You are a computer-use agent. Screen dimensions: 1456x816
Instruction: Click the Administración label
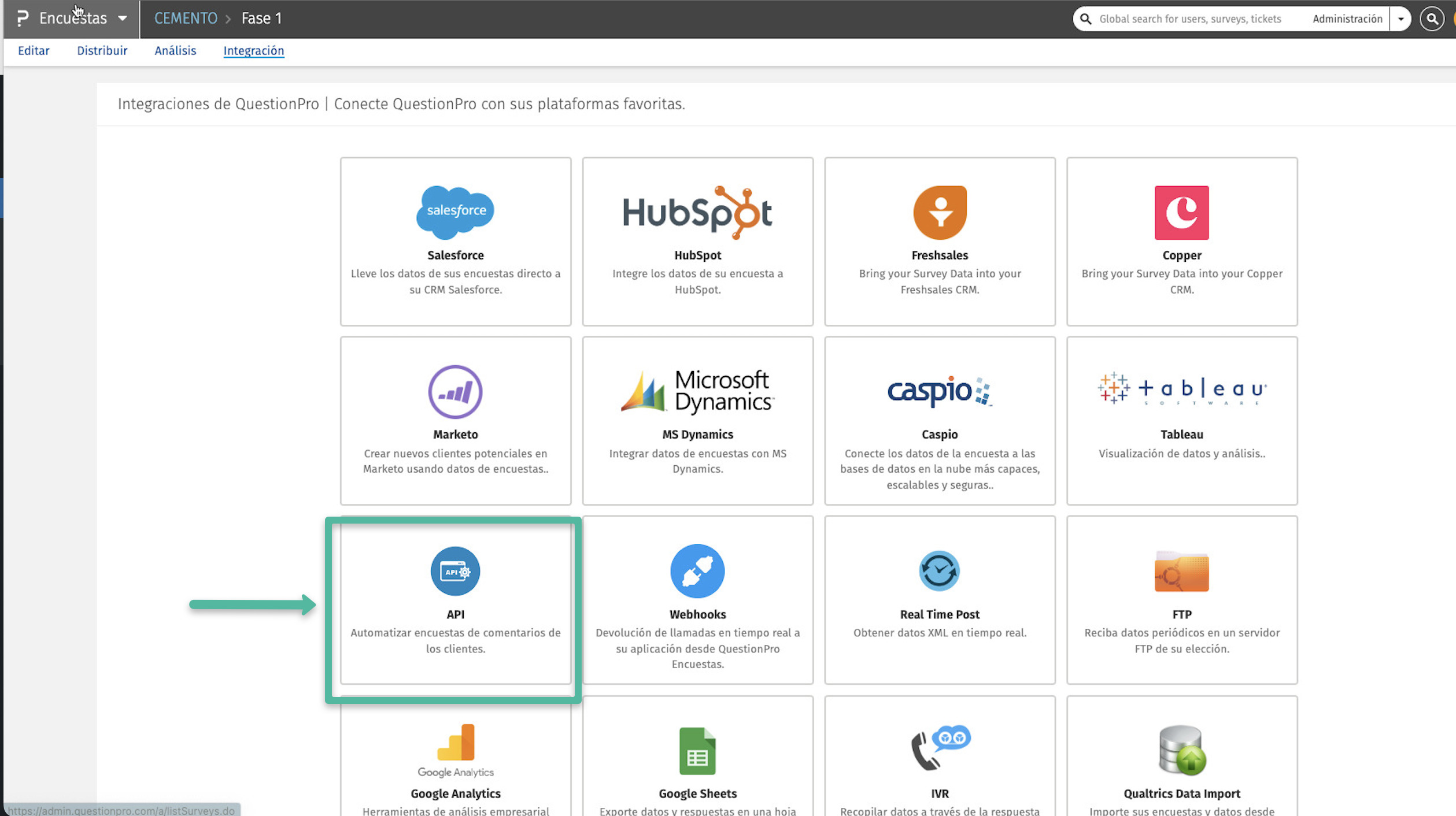[x=1347, y=19]
